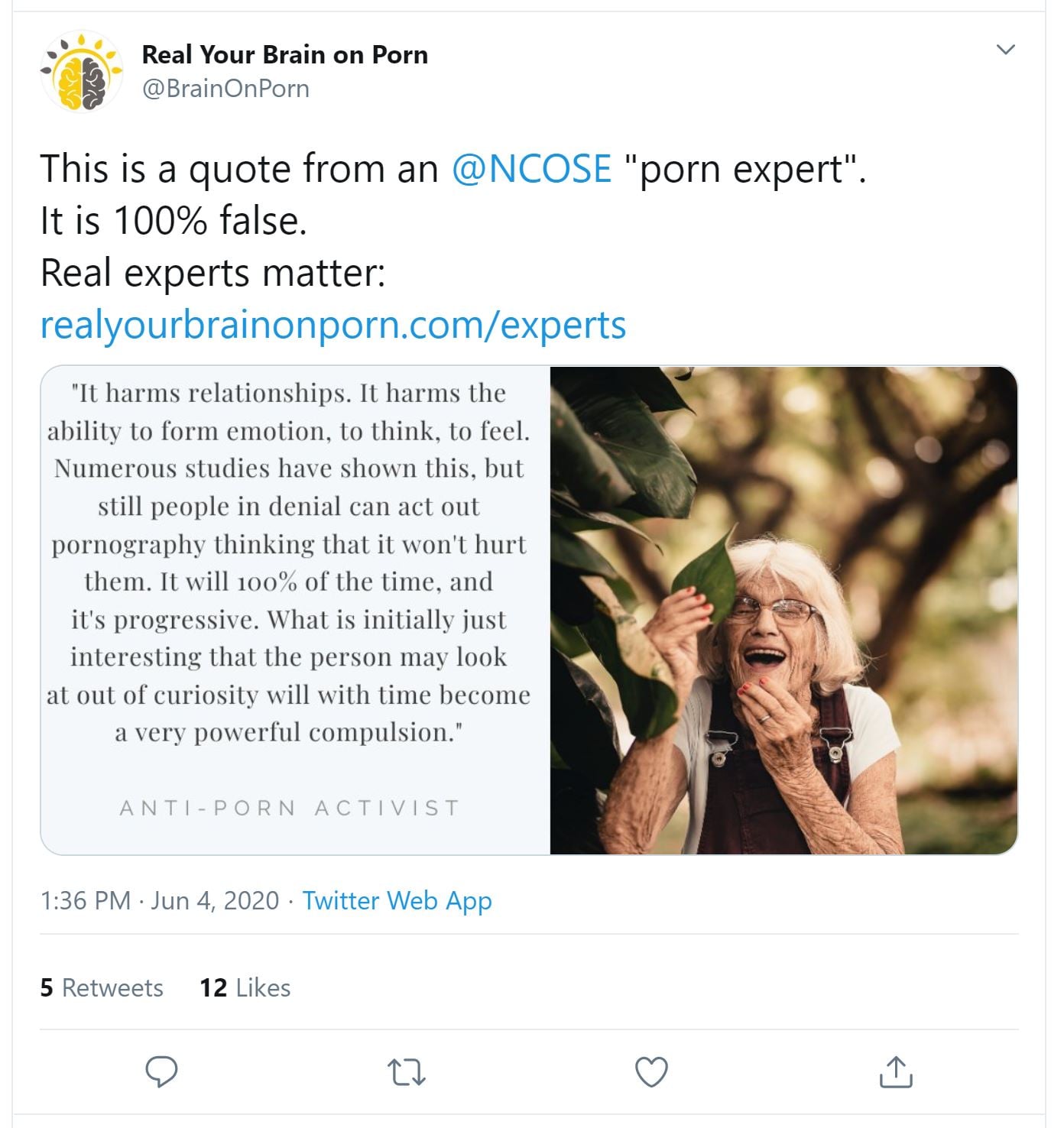1064x1128 pixels.
Task: Retweet using the arrows icon
Action: click(406, 1071)
